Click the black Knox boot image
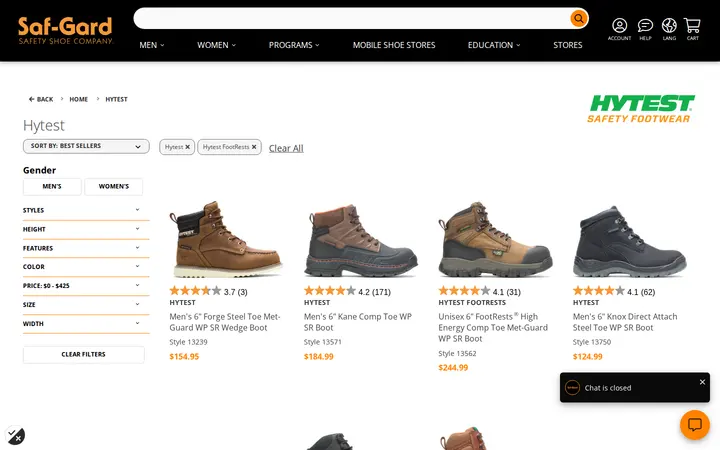This screenshot has height=450, width=720. 629,241
